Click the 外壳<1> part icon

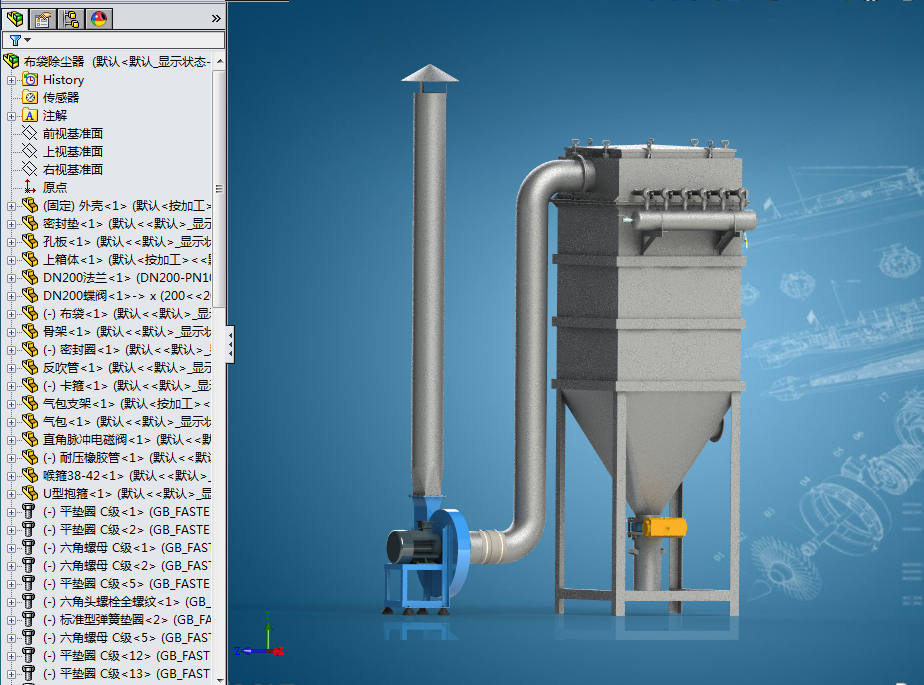(x=30, y=205)
